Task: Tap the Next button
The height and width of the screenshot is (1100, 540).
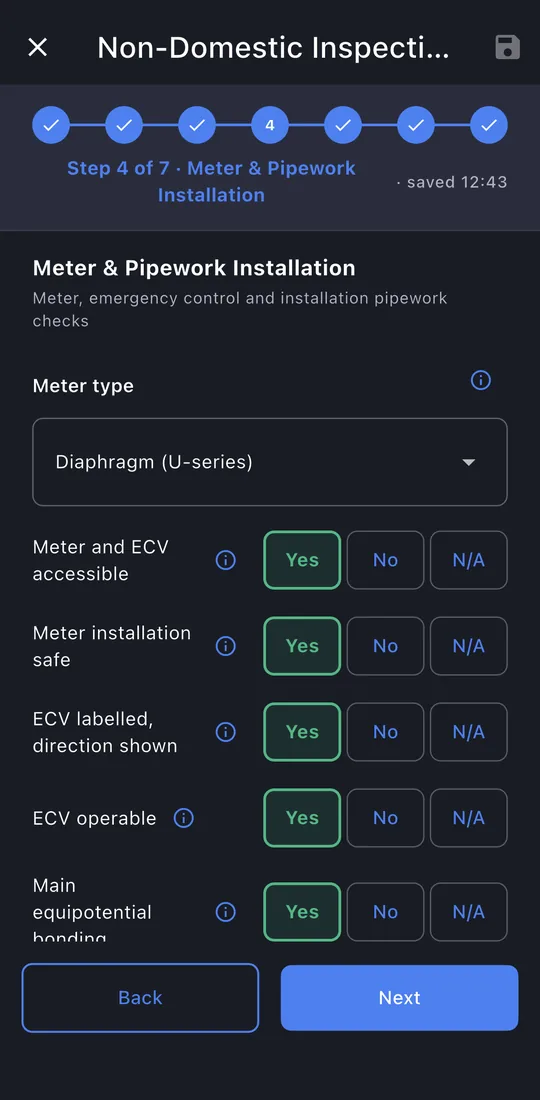Action: pyautogui.click(x=400, y=998)
